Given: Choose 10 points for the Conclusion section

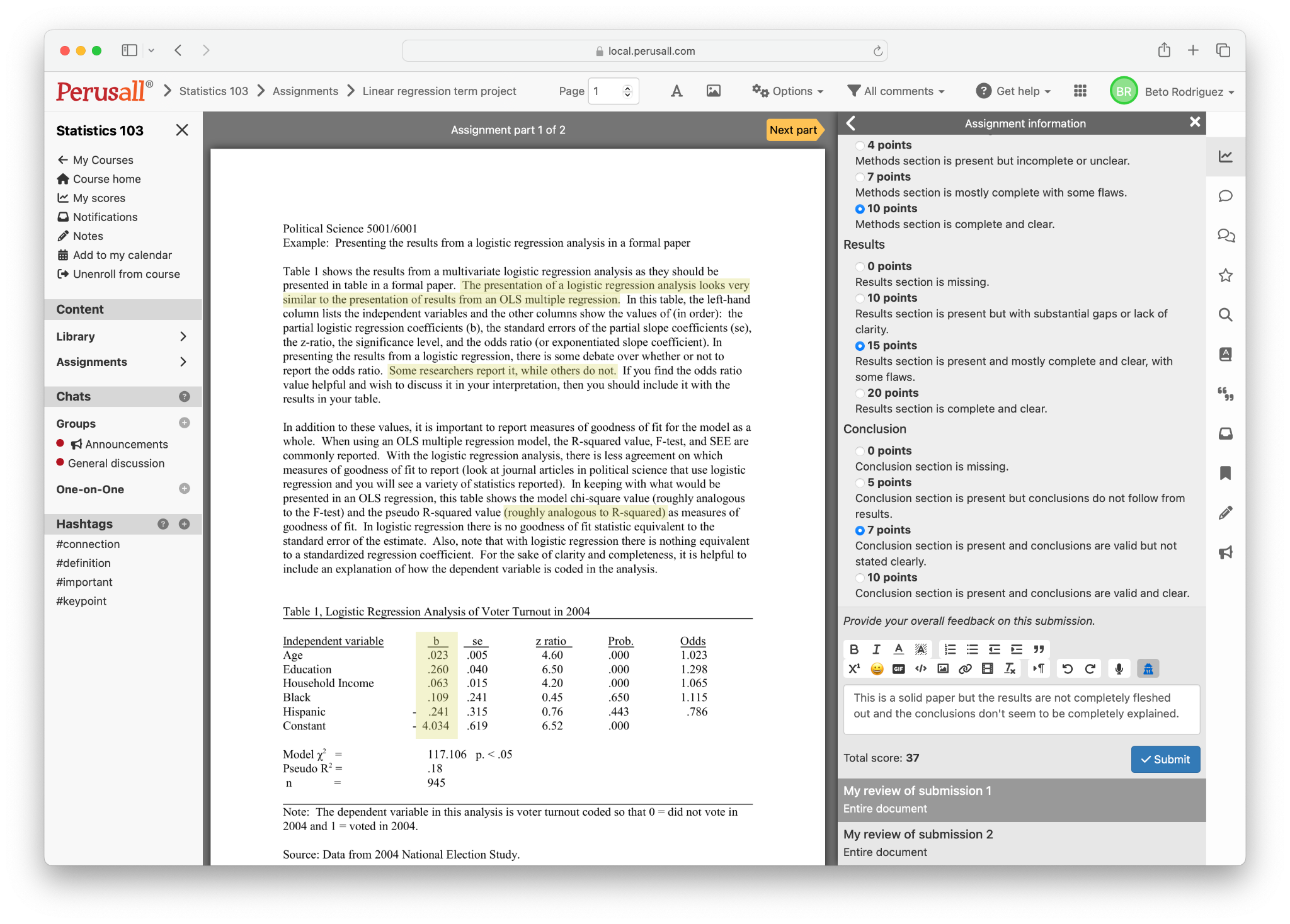Looking at the screenshot, I should pyautogui.click(x=860, y=578).
